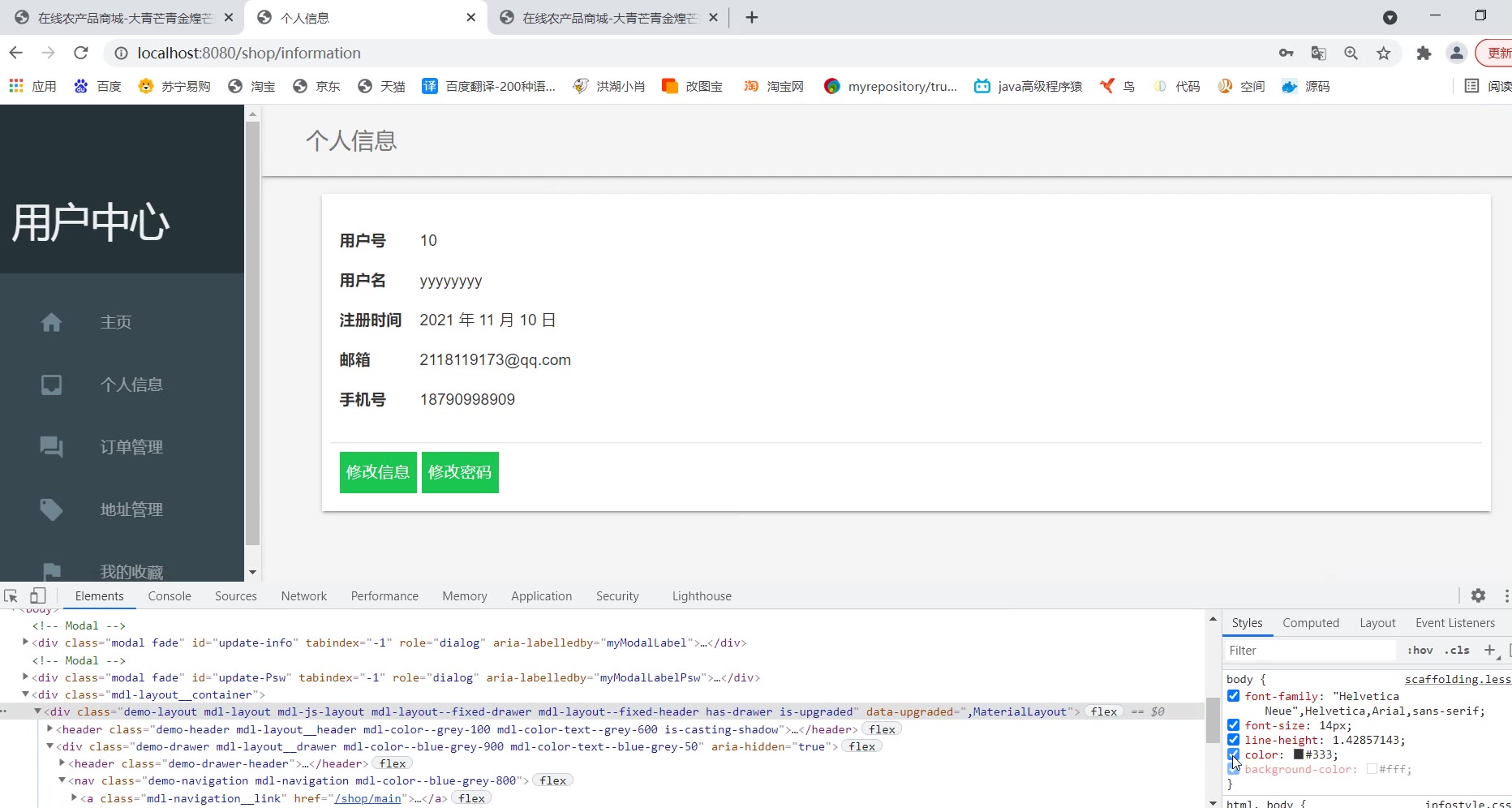Click the sidebar scrollbar down arrow
Screen dimensions: 1512x808
(x=252, y=572)
